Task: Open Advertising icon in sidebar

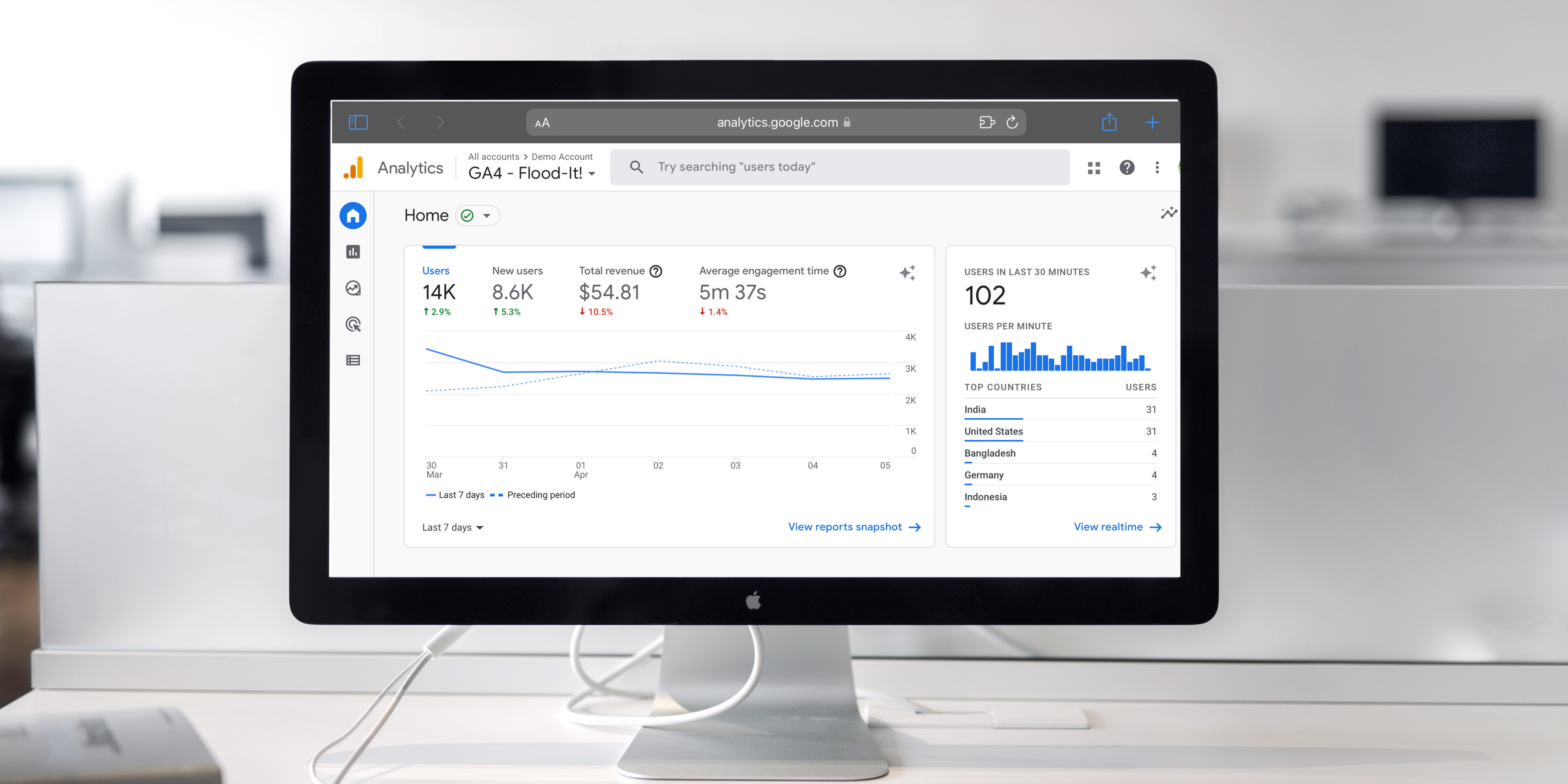Action: (x=353, y=324)
